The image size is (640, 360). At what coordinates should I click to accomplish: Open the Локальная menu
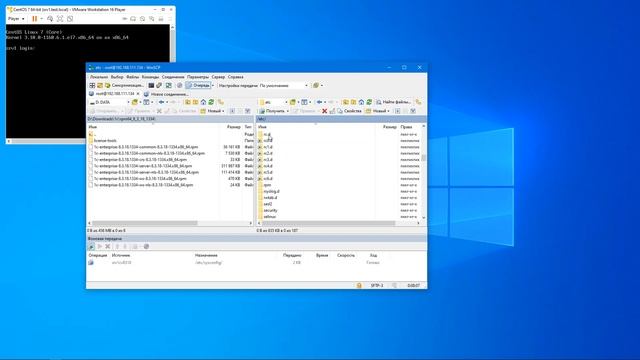coord(99,77)
